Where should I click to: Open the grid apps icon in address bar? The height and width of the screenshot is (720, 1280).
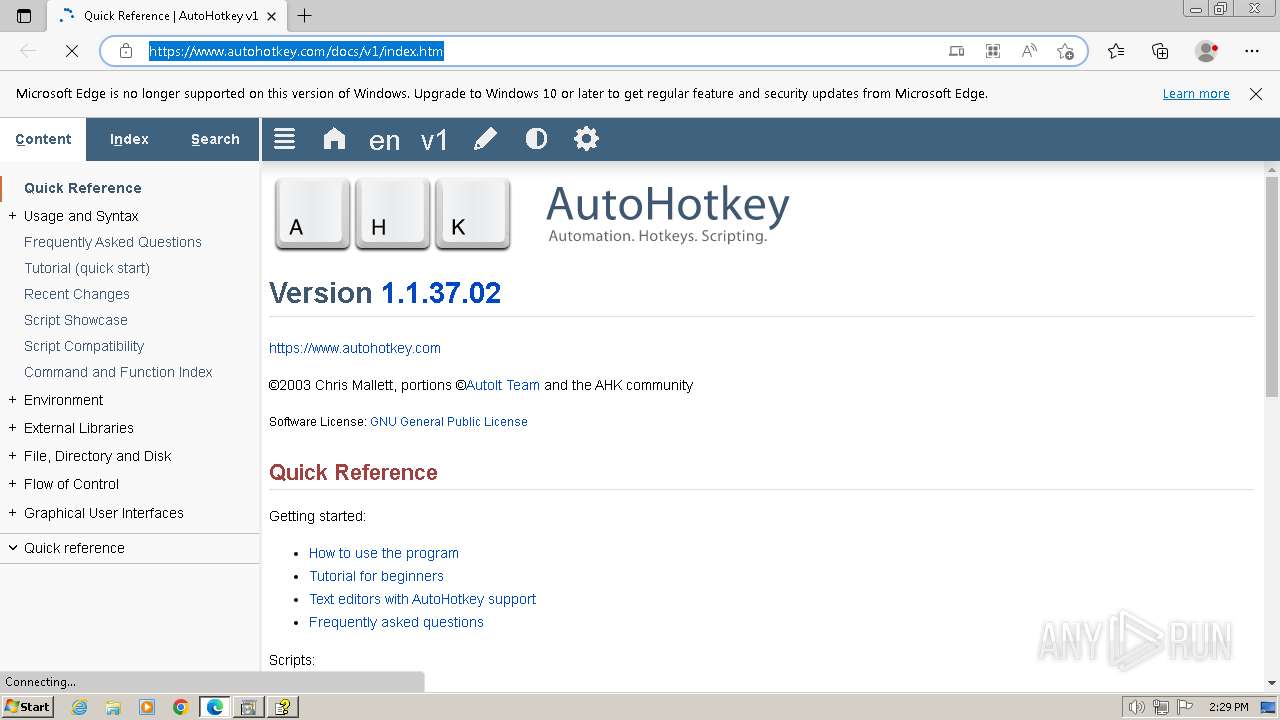993,51
